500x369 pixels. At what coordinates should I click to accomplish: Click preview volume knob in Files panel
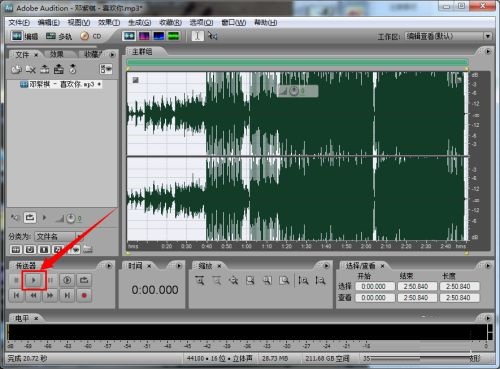click(71, 219)
